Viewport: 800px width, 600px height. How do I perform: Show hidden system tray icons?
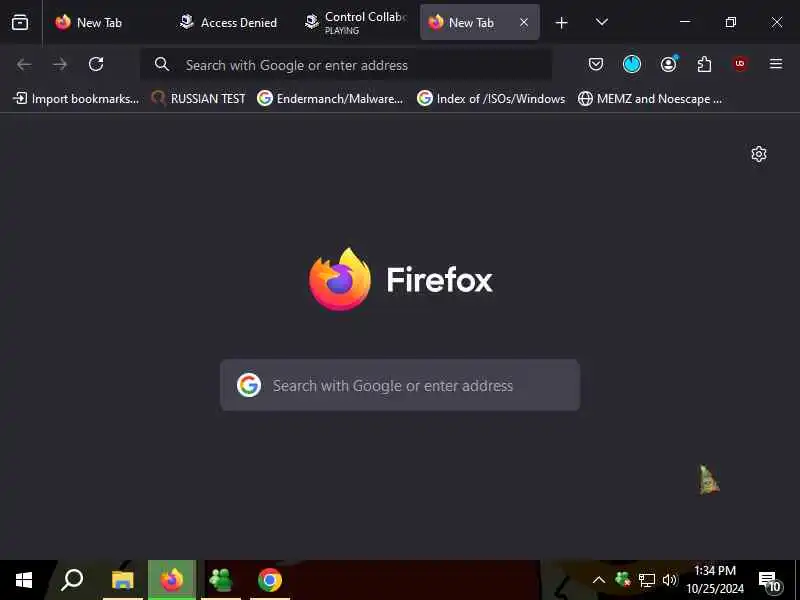pyautogui.click(x=599, y=580)
